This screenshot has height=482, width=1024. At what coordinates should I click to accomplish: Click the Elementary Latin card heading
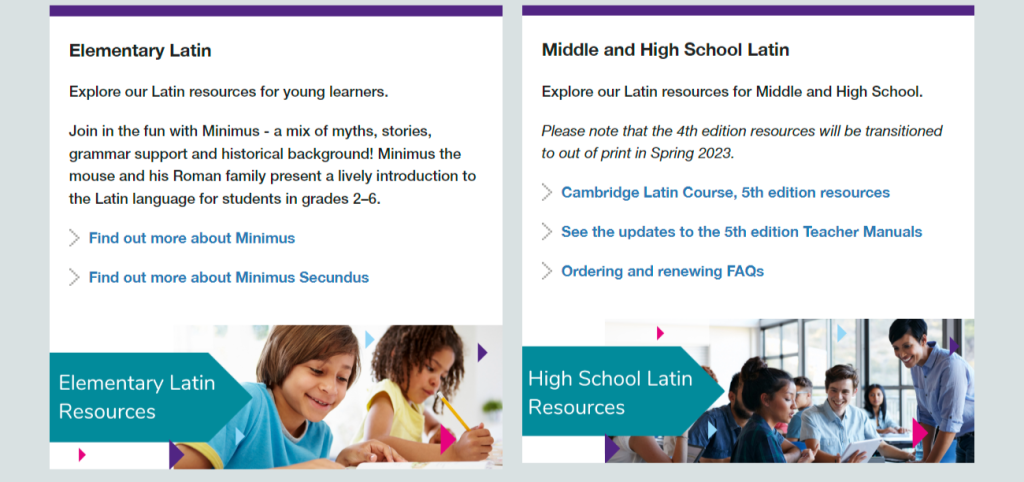[x=140, y=50]
